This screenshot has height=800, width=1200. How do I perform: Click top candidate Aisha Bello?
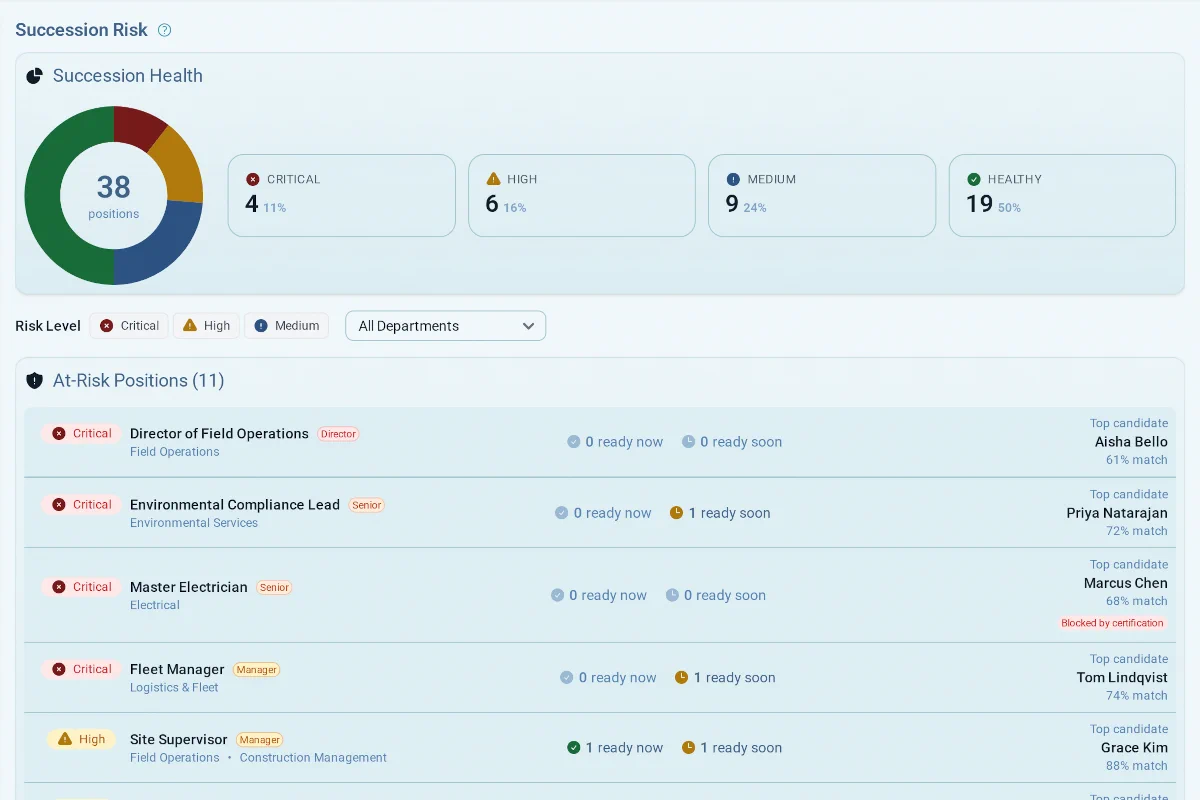(1131, 442)
